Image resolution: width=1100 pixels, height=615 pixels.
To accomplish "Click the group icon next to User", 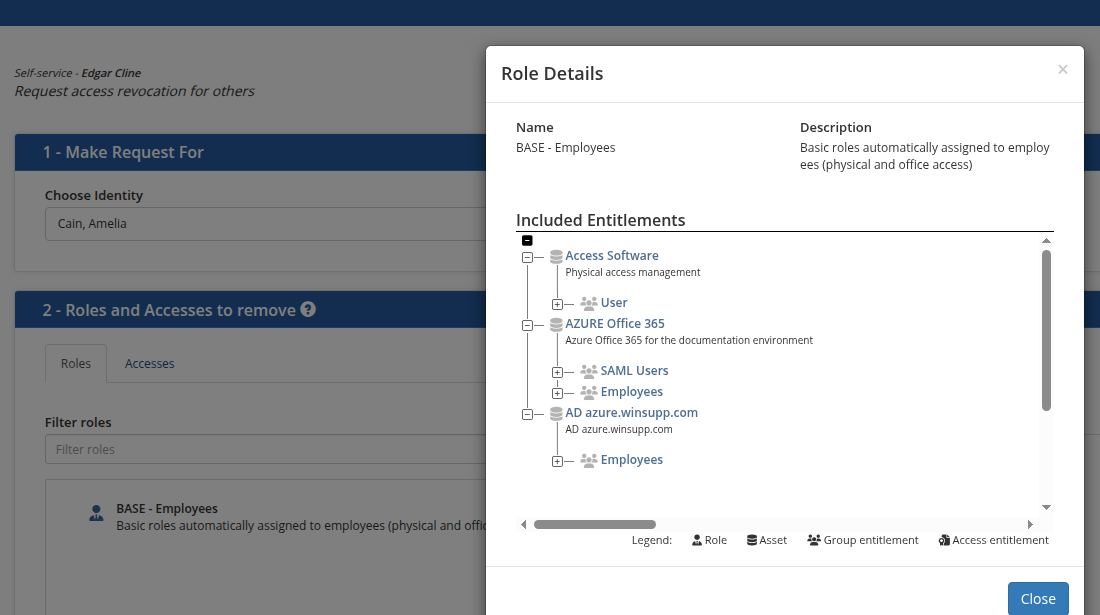I will pyautogui.click(x=589, y=303).
